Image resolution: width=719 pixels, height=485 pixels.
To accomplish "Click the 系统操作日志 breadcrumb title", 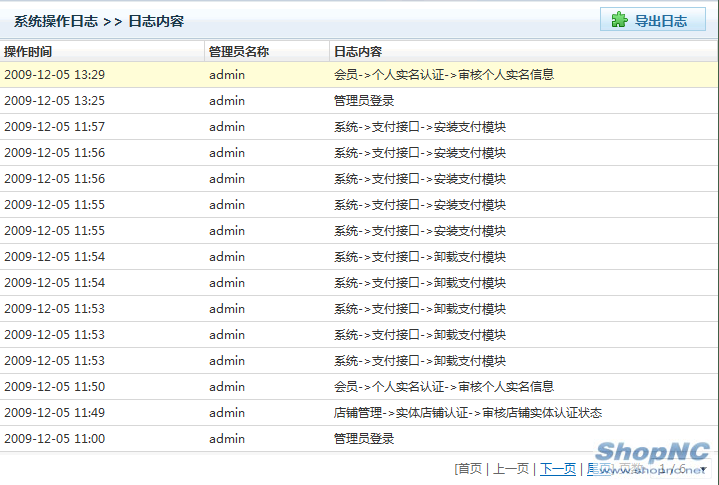I will click(56, 21).
